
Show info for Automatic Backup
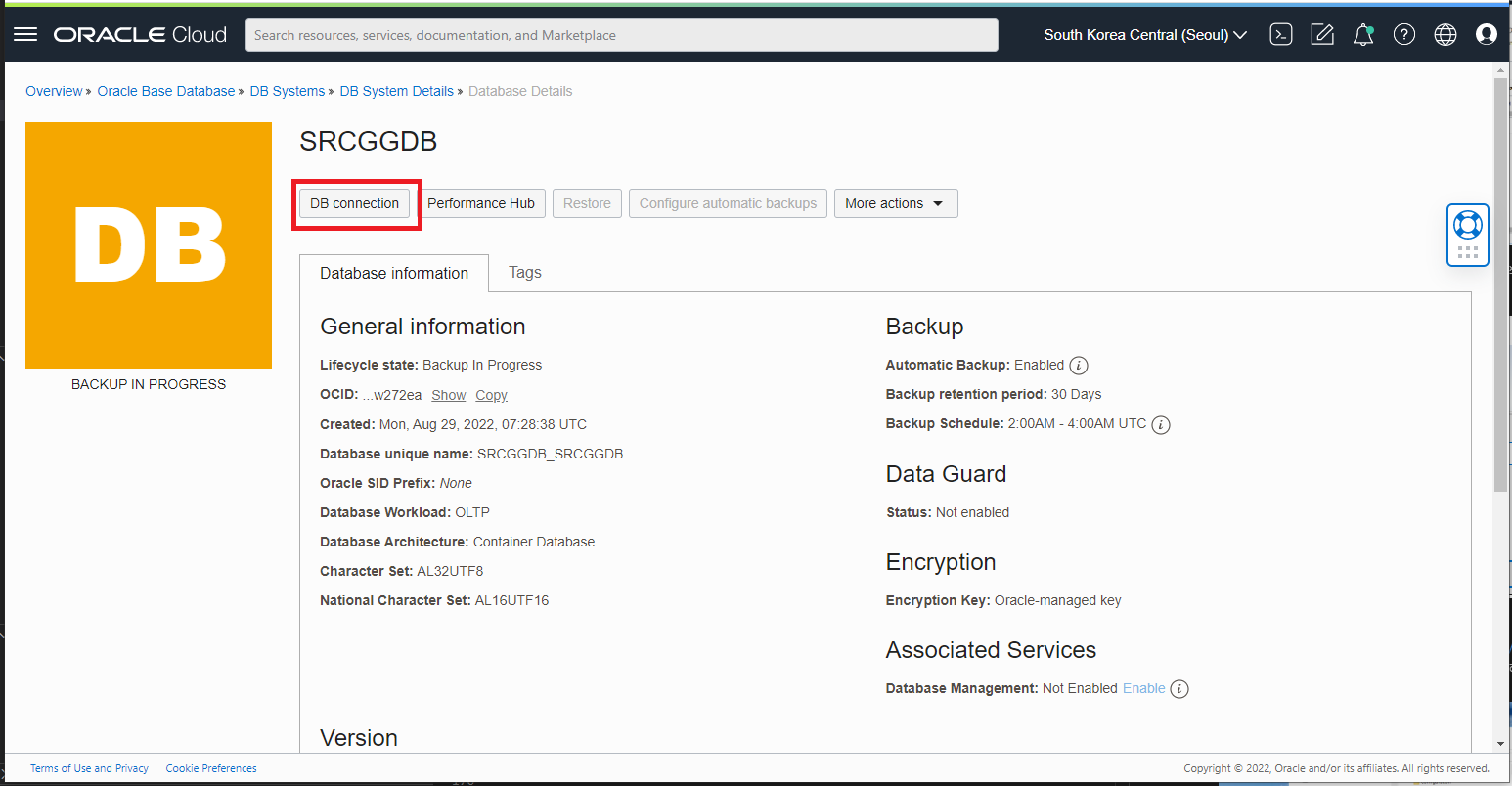pos(1079,366)
